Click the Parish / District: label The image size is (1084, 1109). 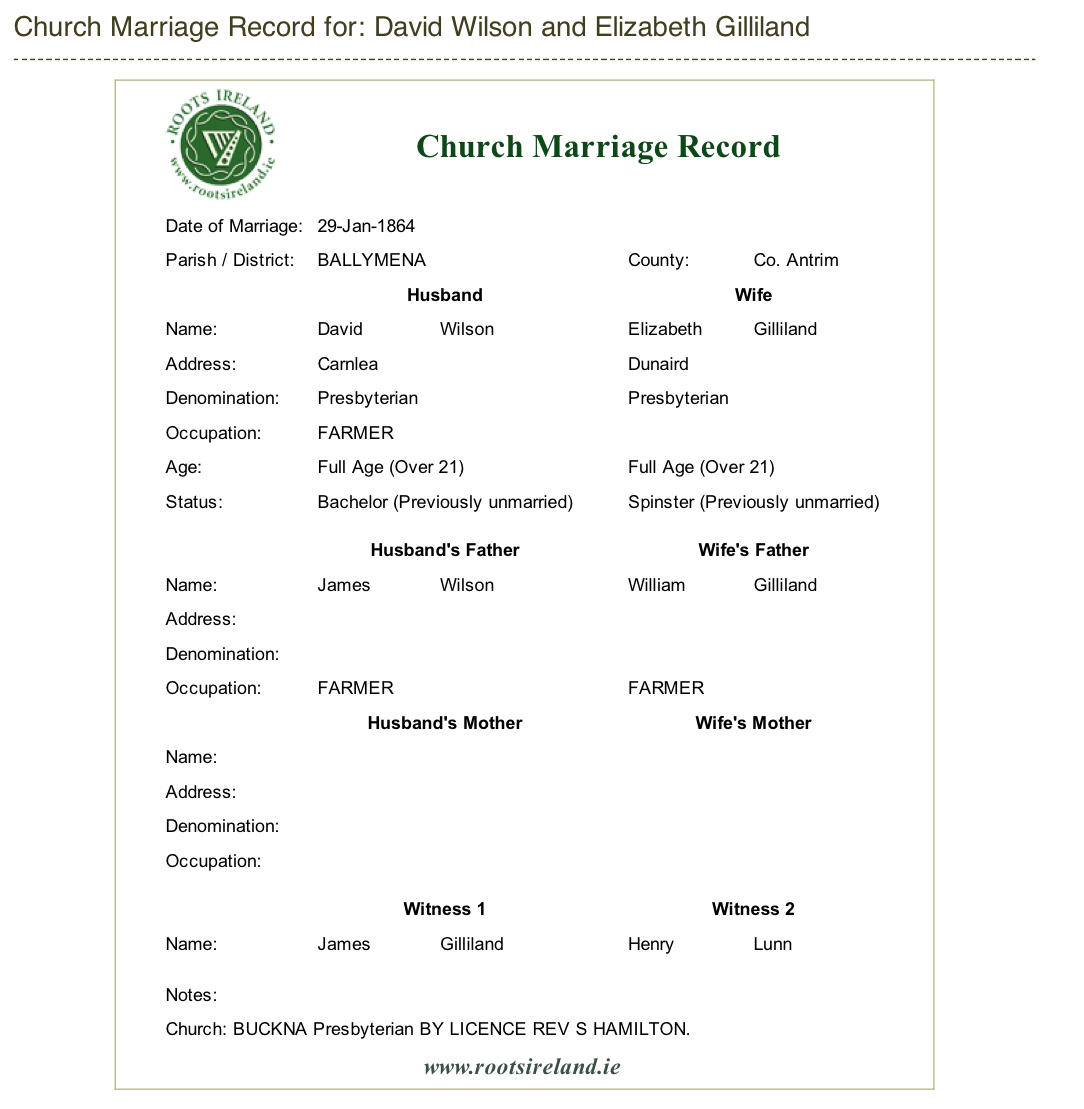coord(230,260)
